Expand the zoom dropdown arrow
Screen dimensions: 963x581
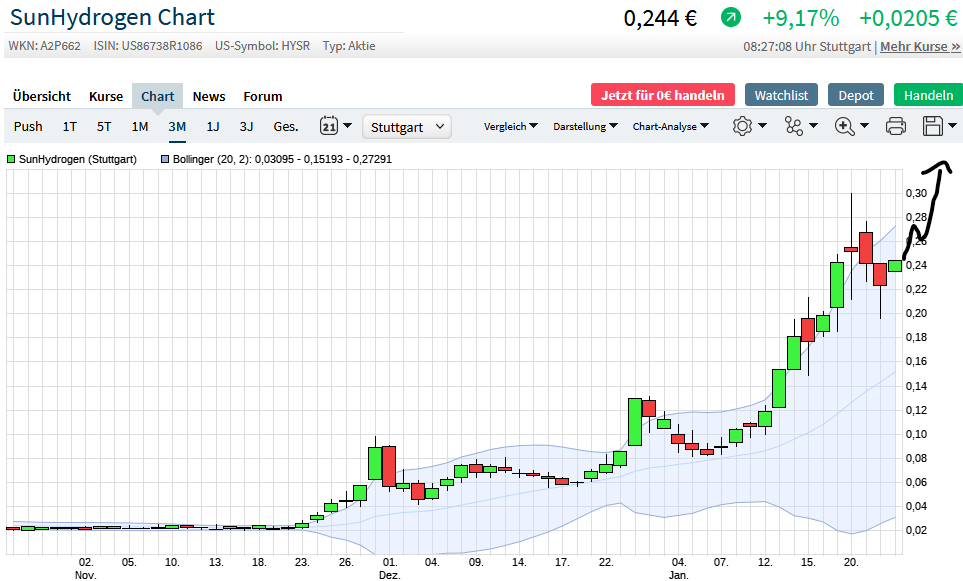(864, 126)
